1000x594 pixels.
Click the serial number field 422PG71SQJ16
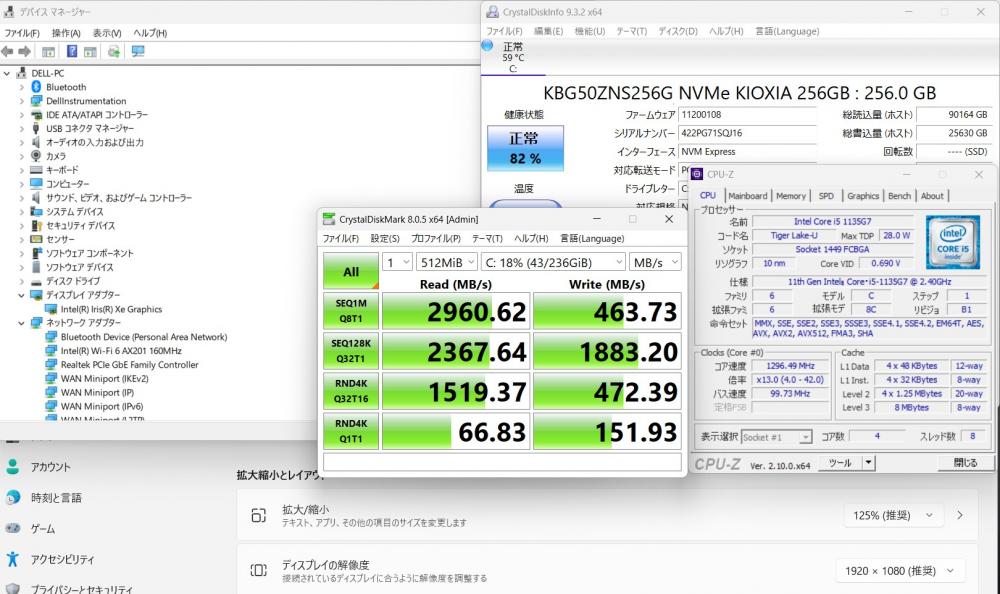pos(747,133)
